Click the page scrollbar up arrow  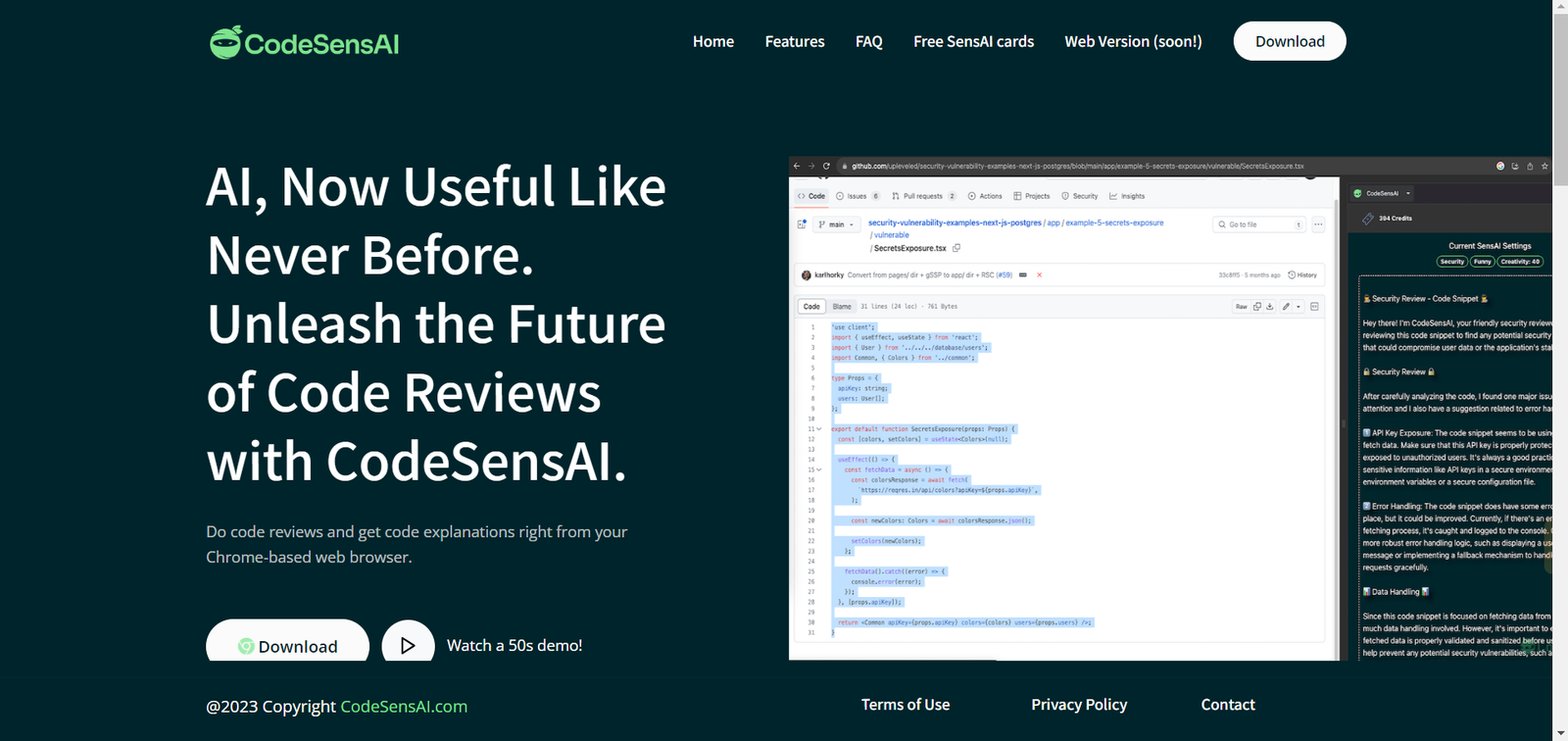[1560, 8]
